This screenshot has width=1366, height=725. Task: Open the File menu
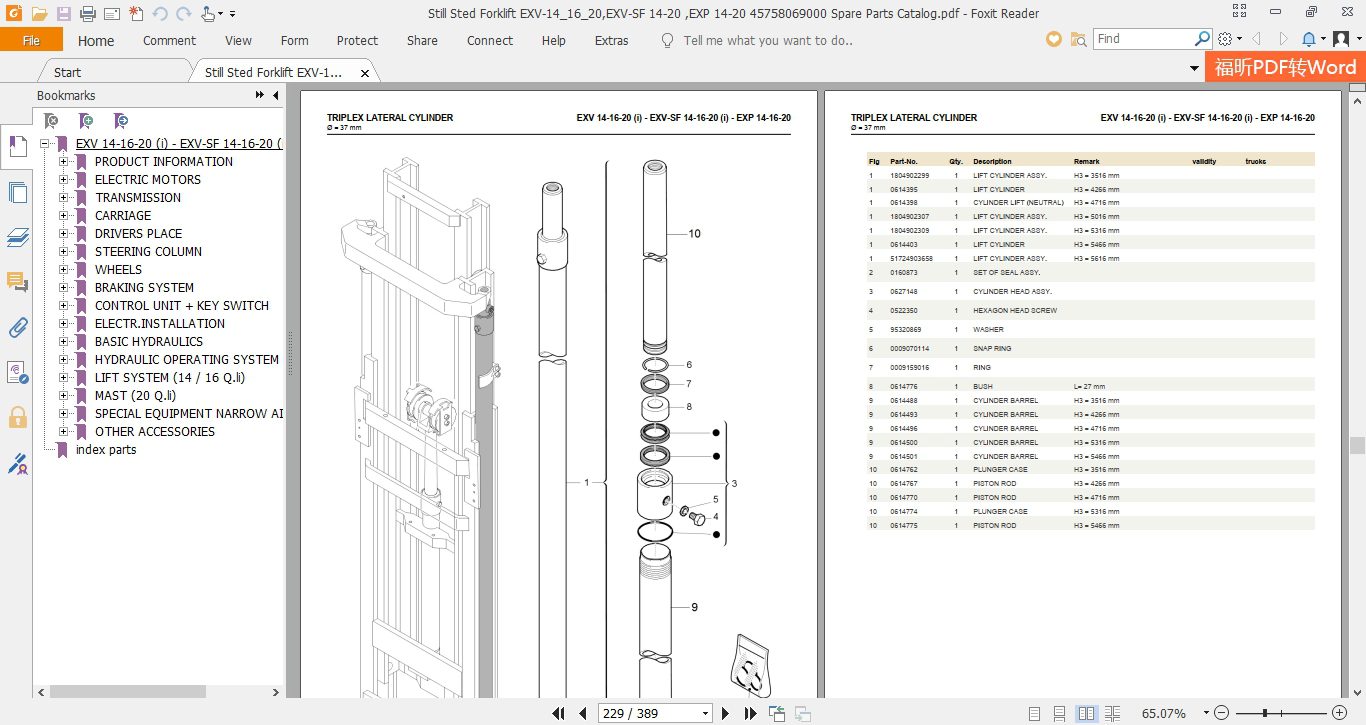31,40
